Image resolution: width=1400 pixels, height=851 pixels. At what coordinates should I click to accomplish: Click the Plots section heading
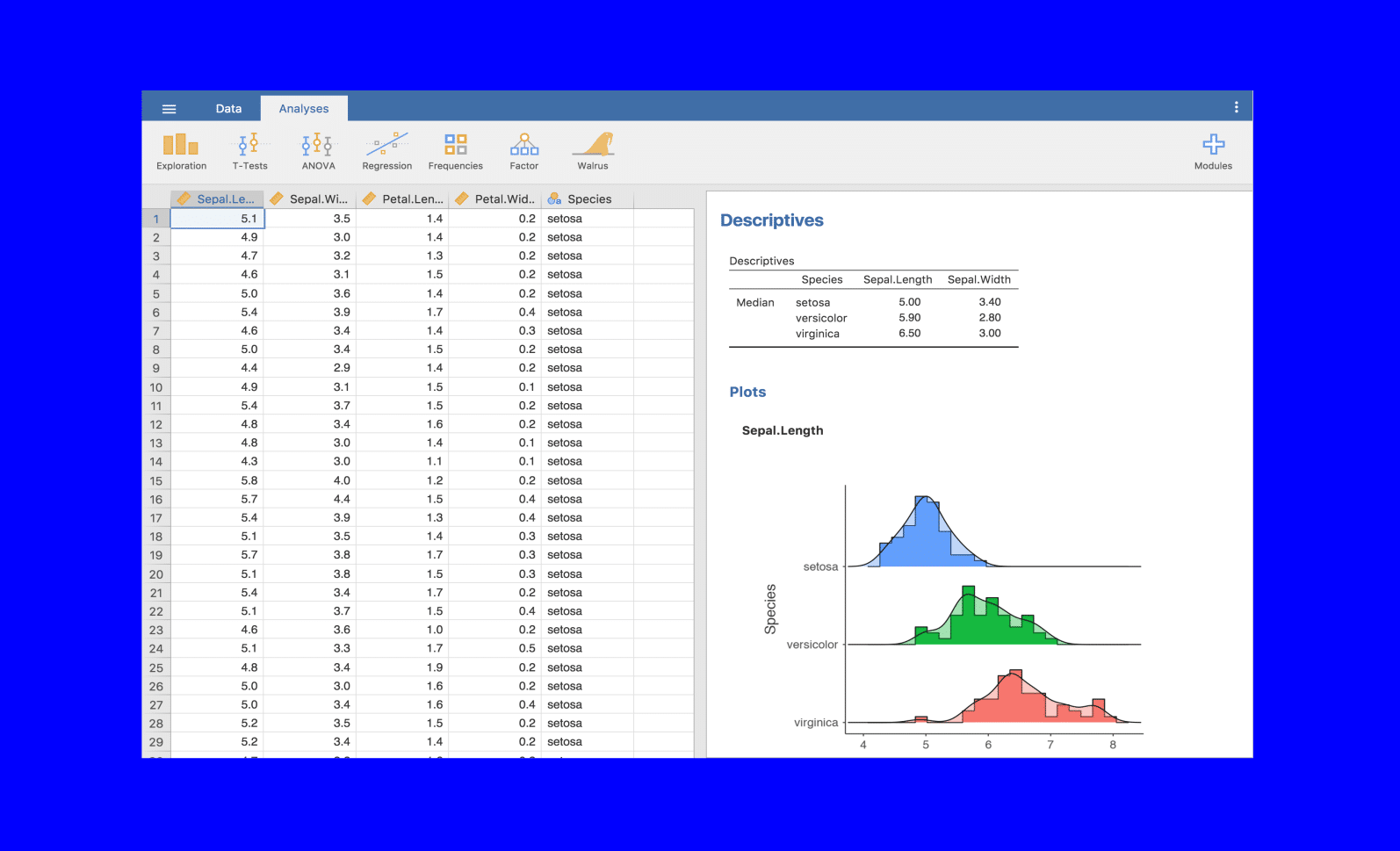pyautogui.click(x=747, y=392)
